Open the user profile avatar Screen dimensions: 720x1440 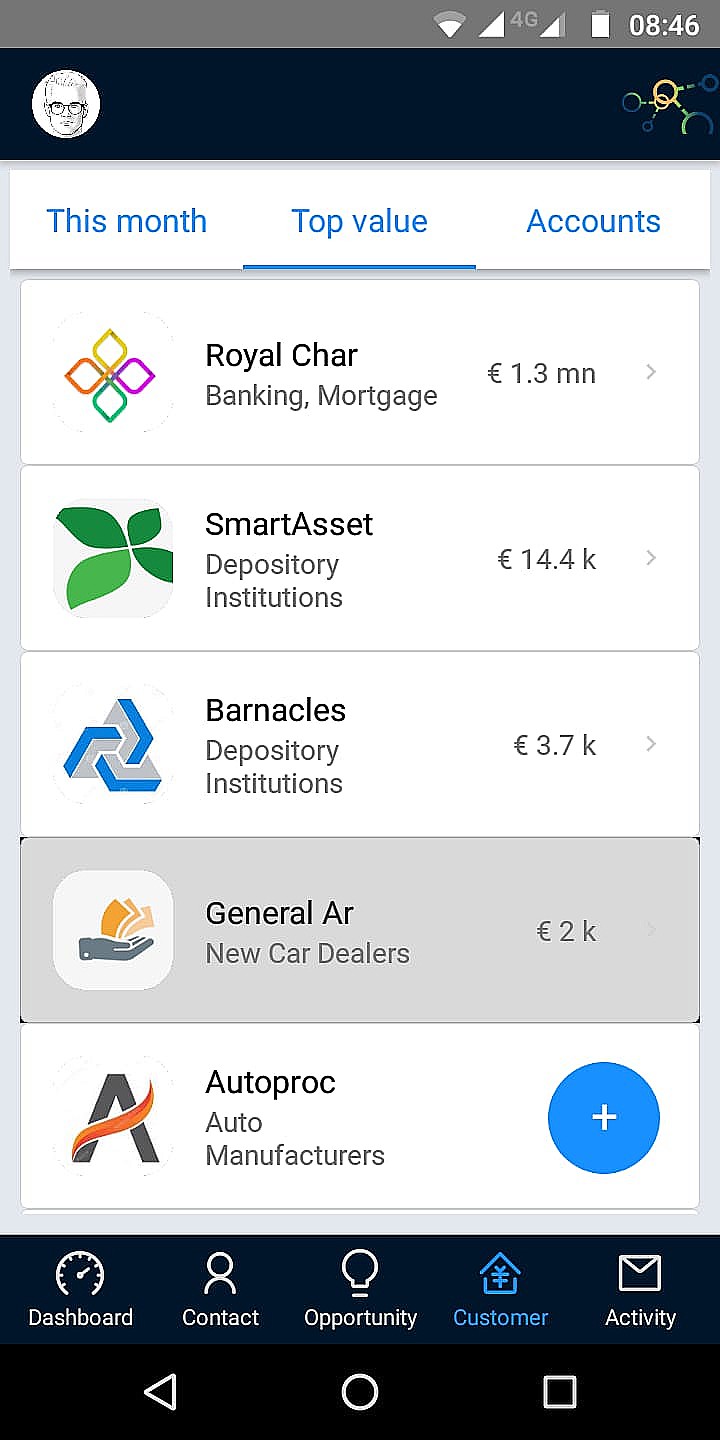point(66,104)
